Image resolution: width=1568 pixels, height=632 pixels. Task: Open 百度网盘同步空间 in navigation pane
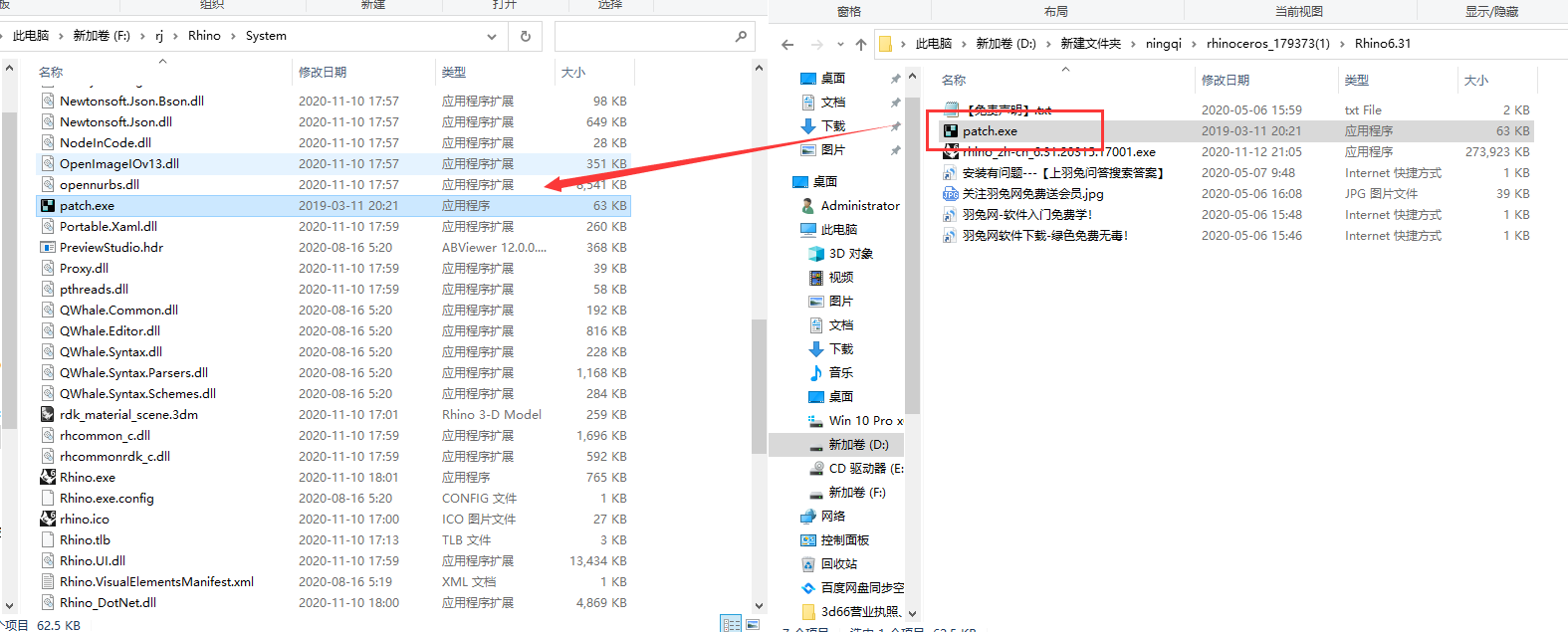click(852, 587)
